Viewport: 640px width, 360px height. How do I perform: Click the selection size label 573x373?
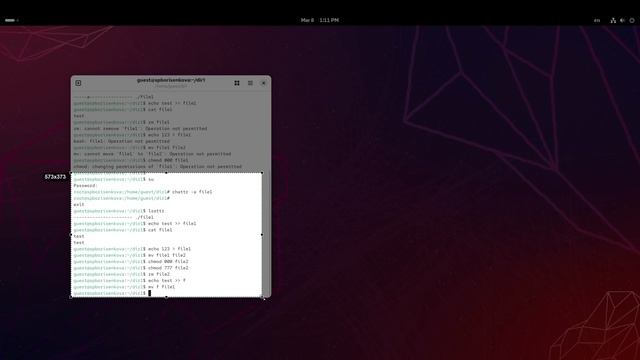click(55, 177)
